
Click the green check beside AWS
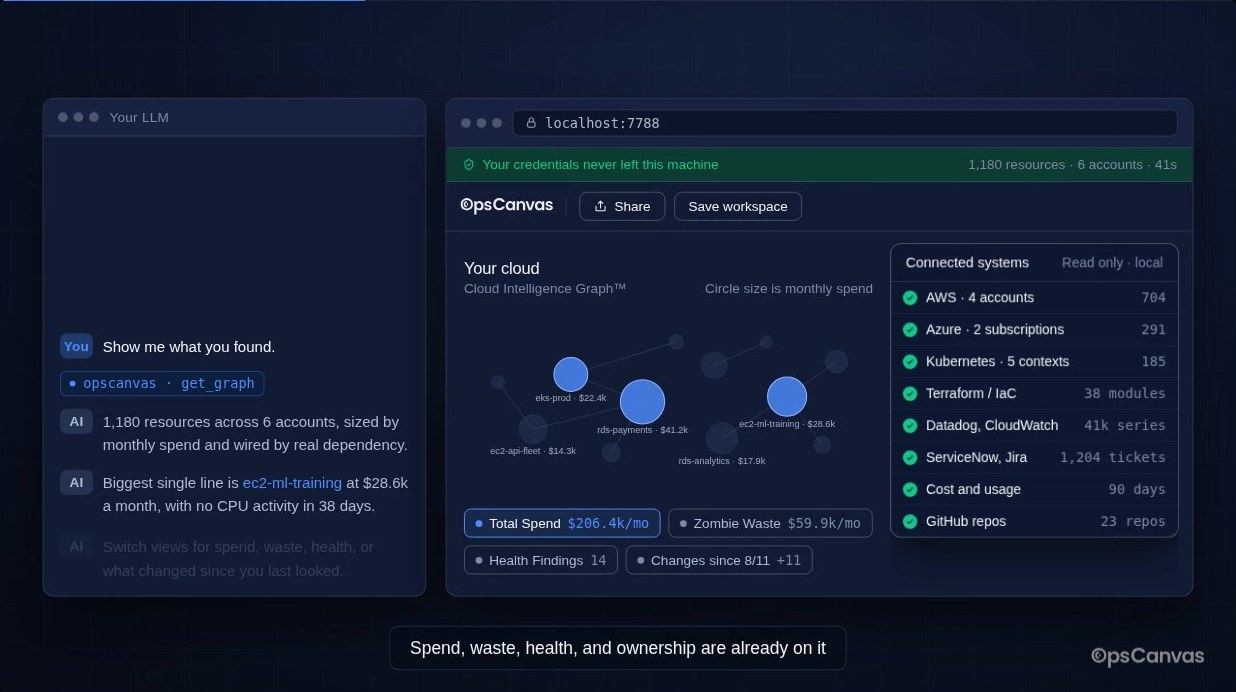click(x=910, y=297)
